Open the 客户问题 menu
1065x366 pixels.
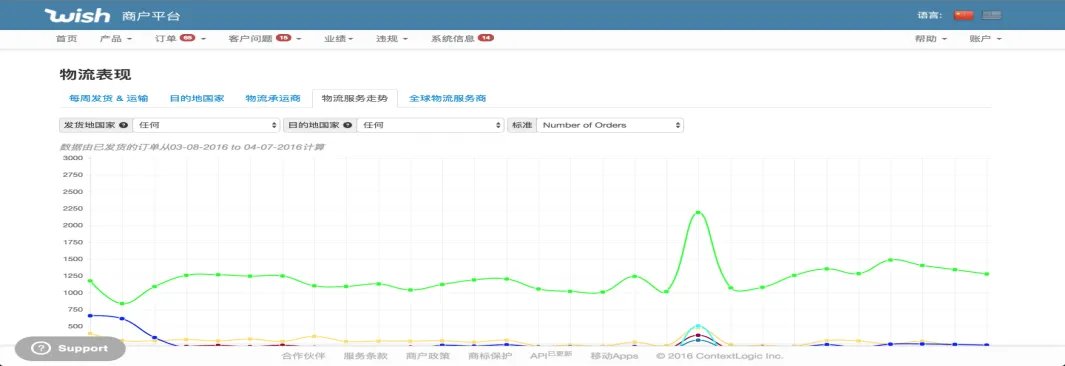click(265, 39)
